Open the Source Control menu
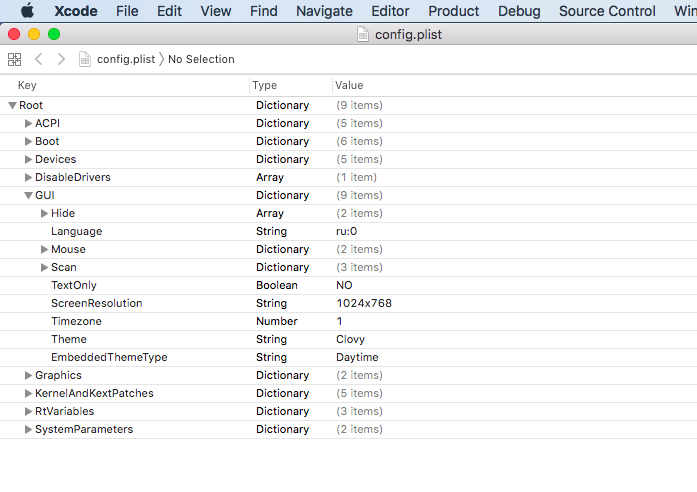 607,11
